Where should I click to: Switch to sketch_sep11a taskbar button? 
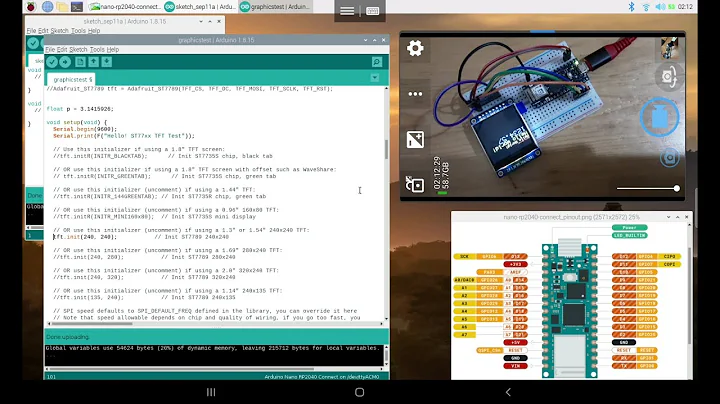pos(200,6)
